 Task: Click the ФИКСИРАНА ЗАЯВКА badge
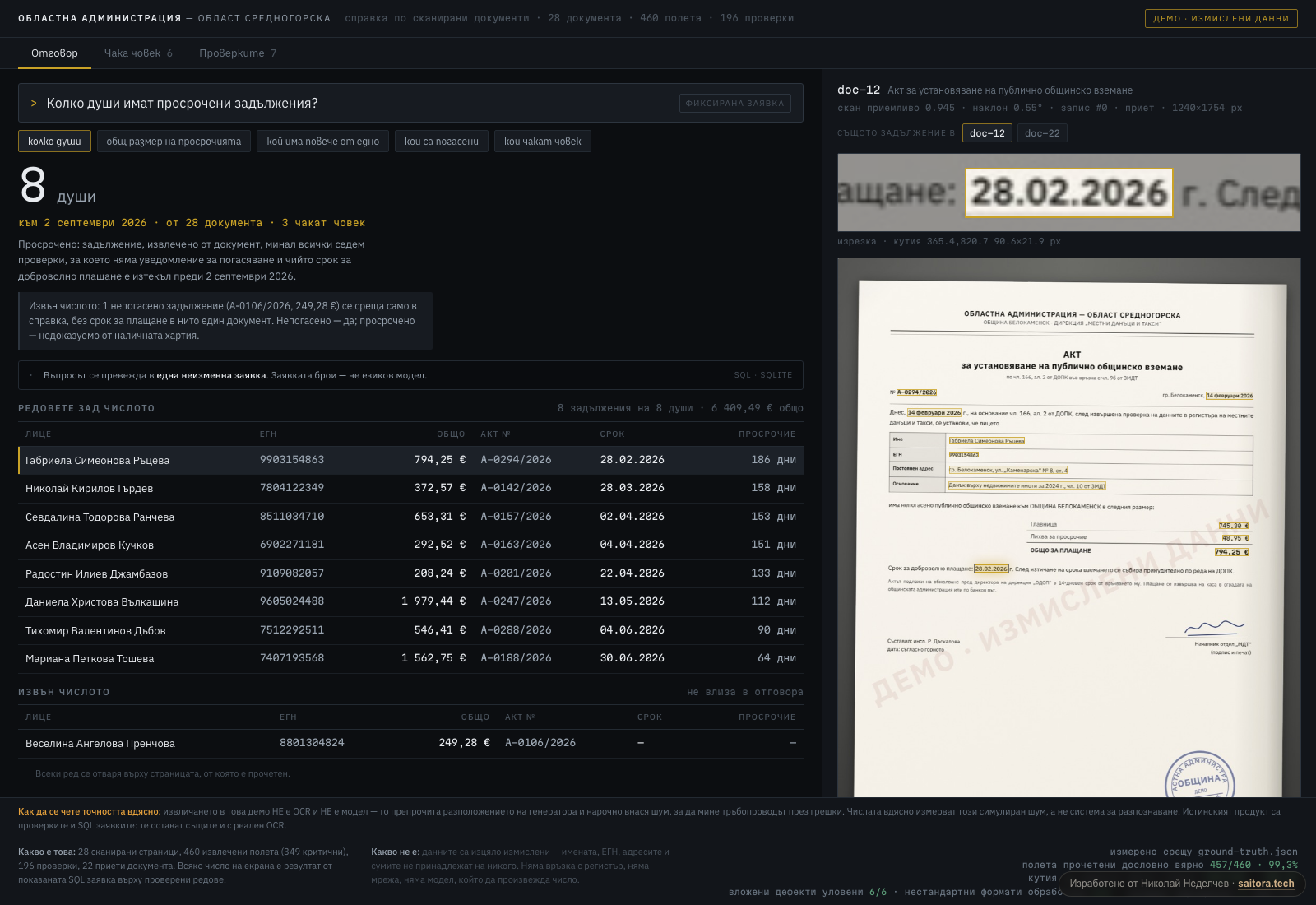tap(735, 104)
